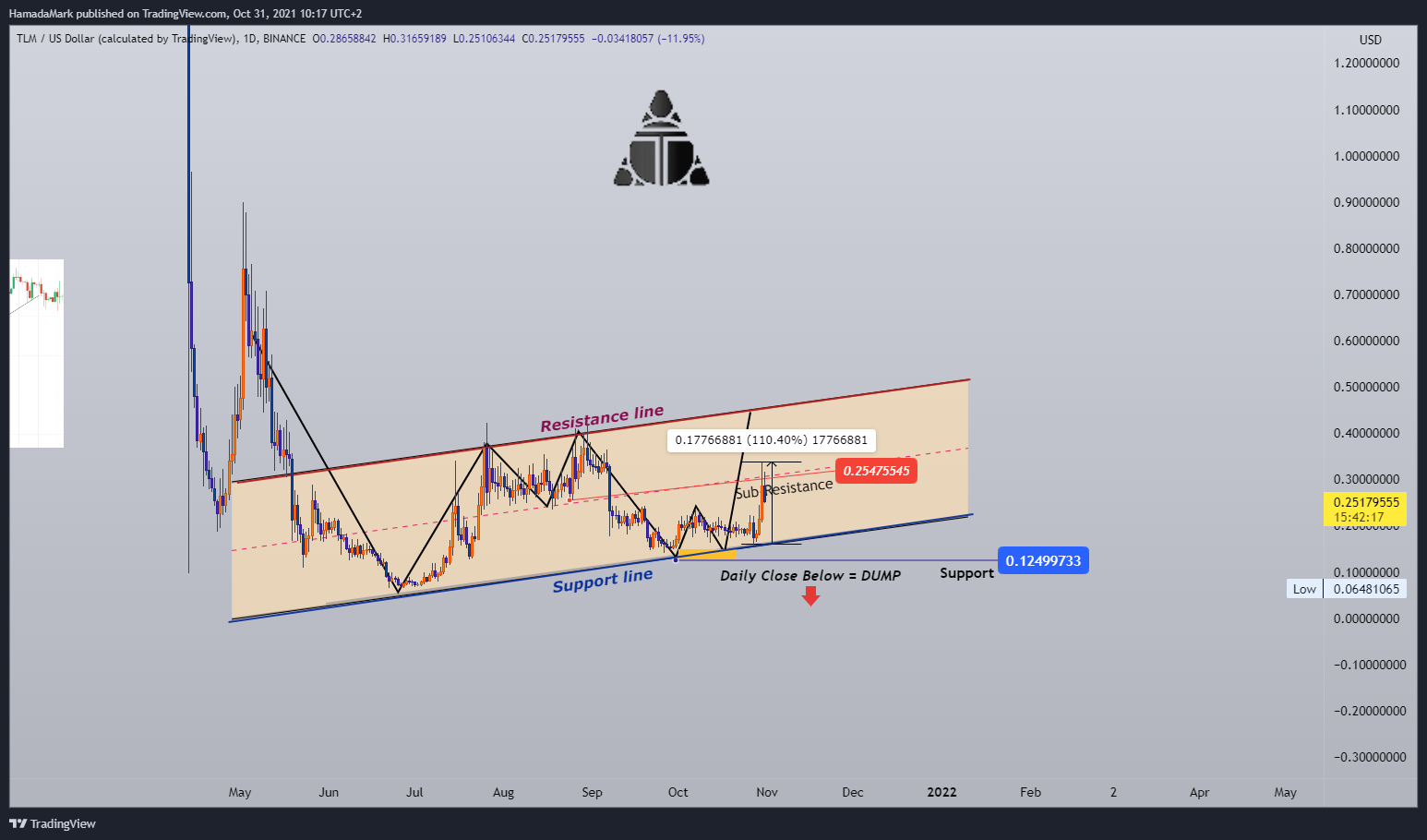Click the Oct label on time axis
The image size is (1427, 840).
coord(678,792)
